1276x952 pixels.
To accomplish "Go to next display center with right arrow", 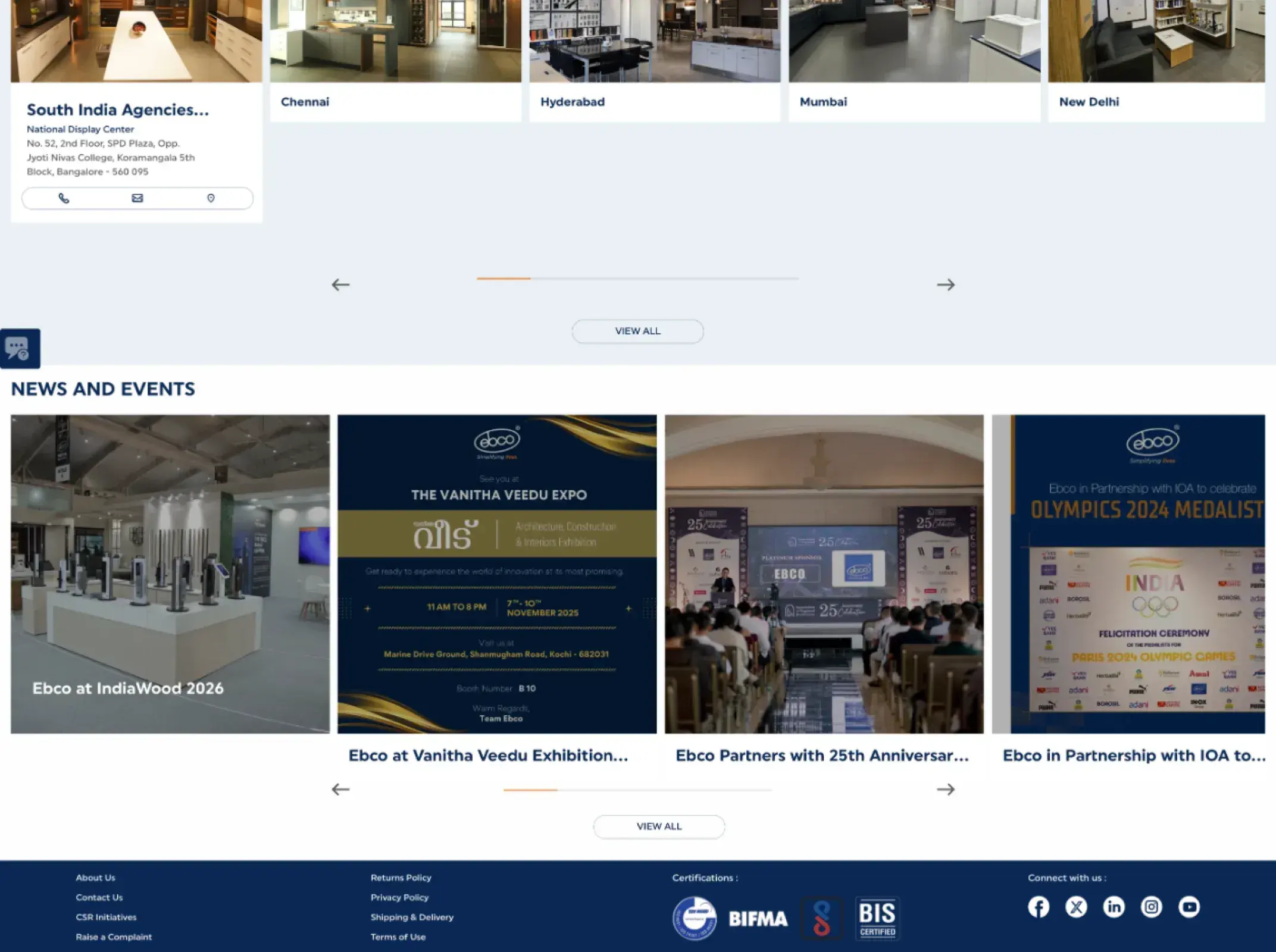I will (946, 284).
